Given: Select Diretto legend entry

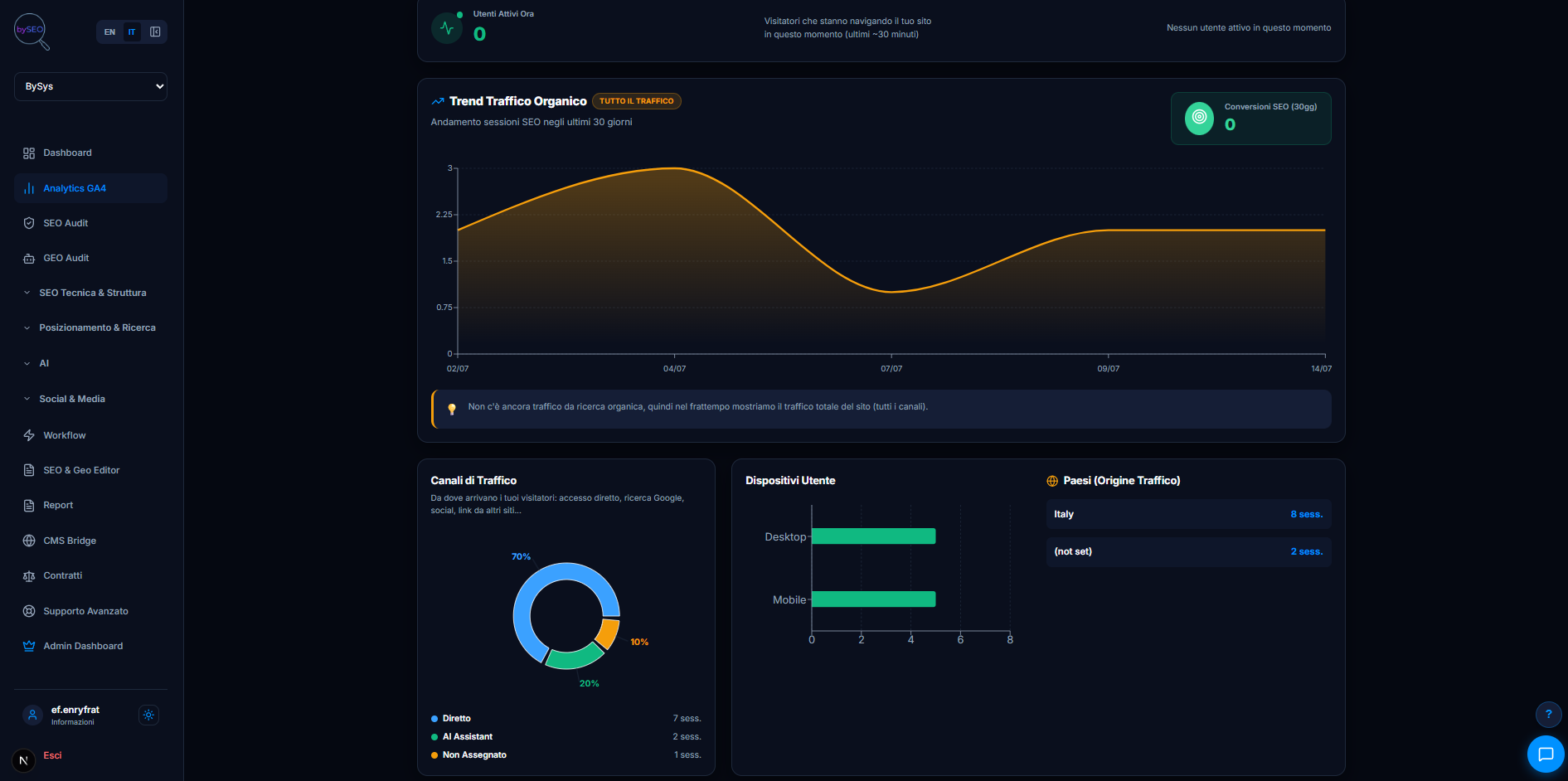Looking at the screenshot, I should pyautogui.click(x=566, y=718).
